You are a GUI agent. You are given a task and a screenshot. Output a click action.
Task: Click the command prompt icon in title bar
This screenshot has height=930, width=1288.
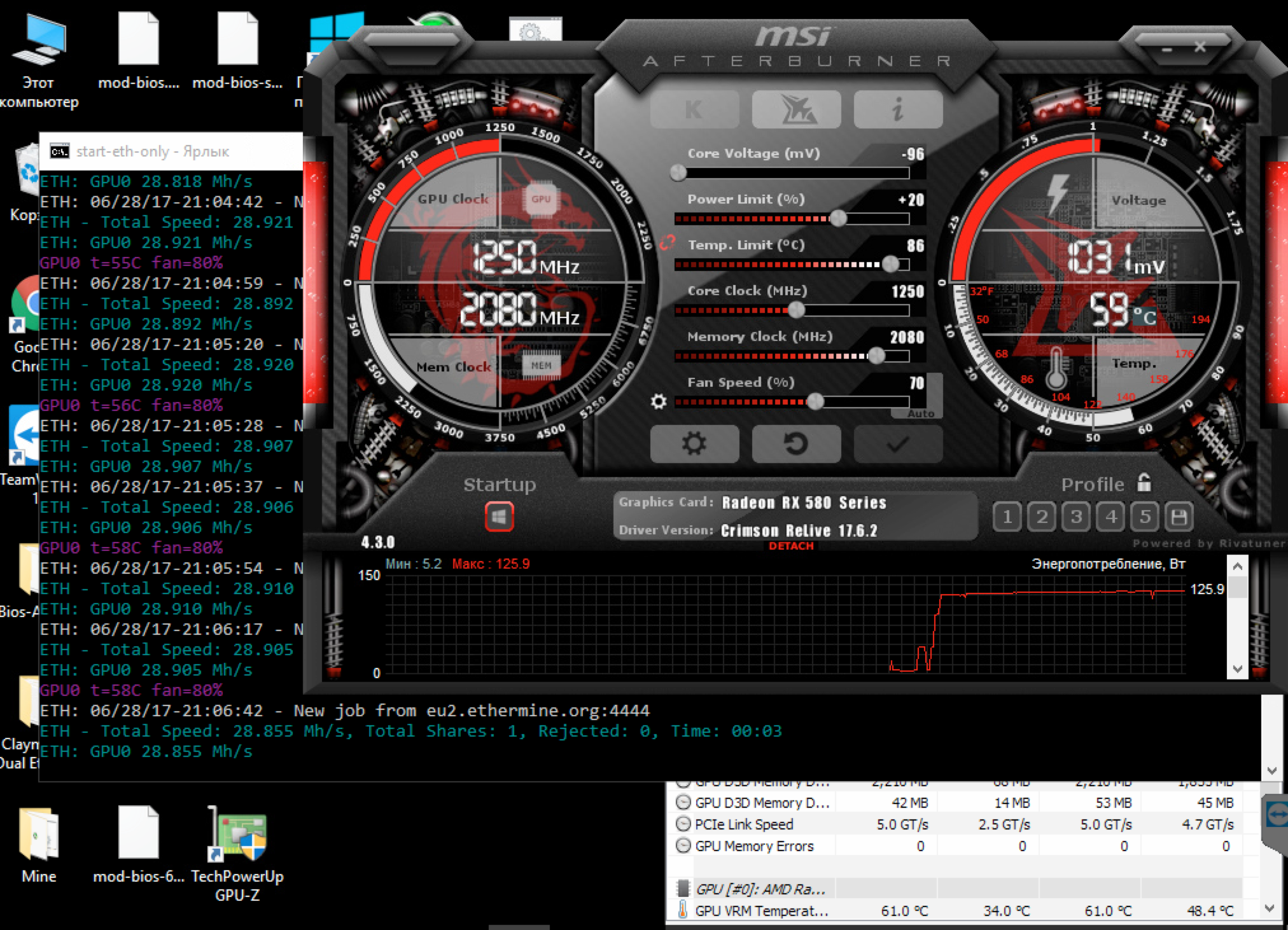point(59,151)
